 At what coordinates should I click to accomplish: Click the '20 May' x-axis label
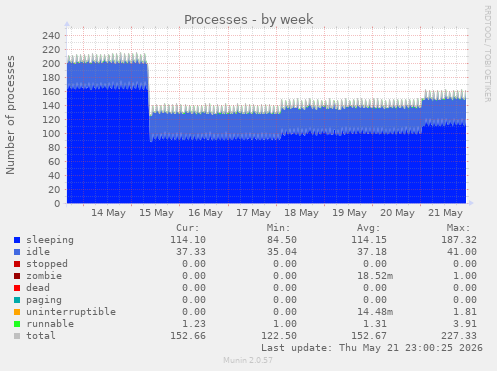coord(397,213)
